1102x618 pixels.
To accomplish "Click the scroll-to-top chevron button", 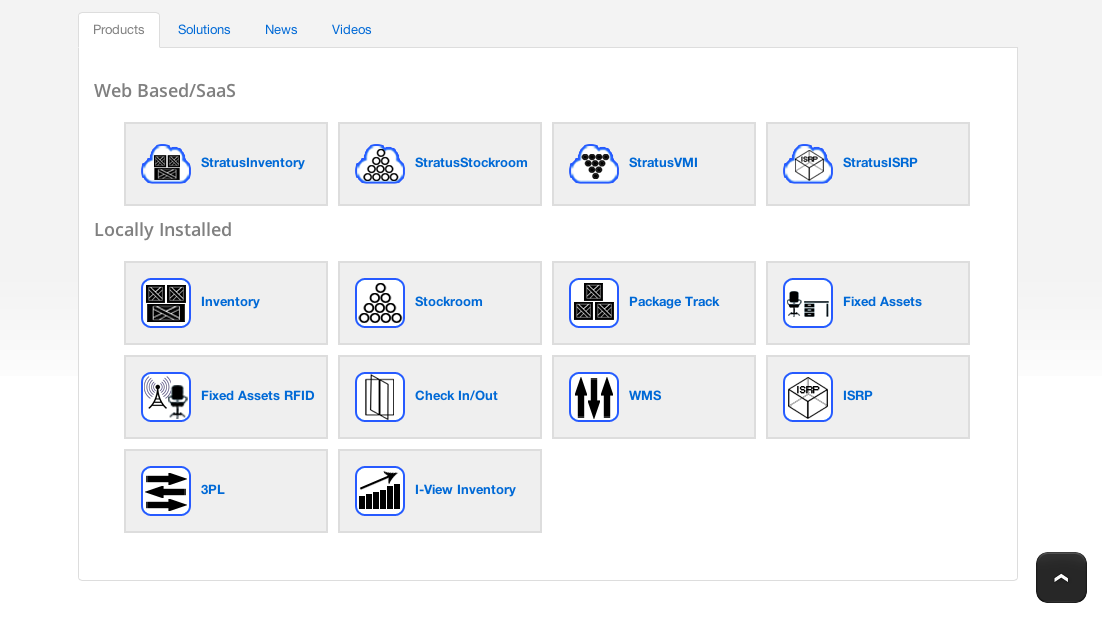I will pyautogui.click(x=1061, y=578).
